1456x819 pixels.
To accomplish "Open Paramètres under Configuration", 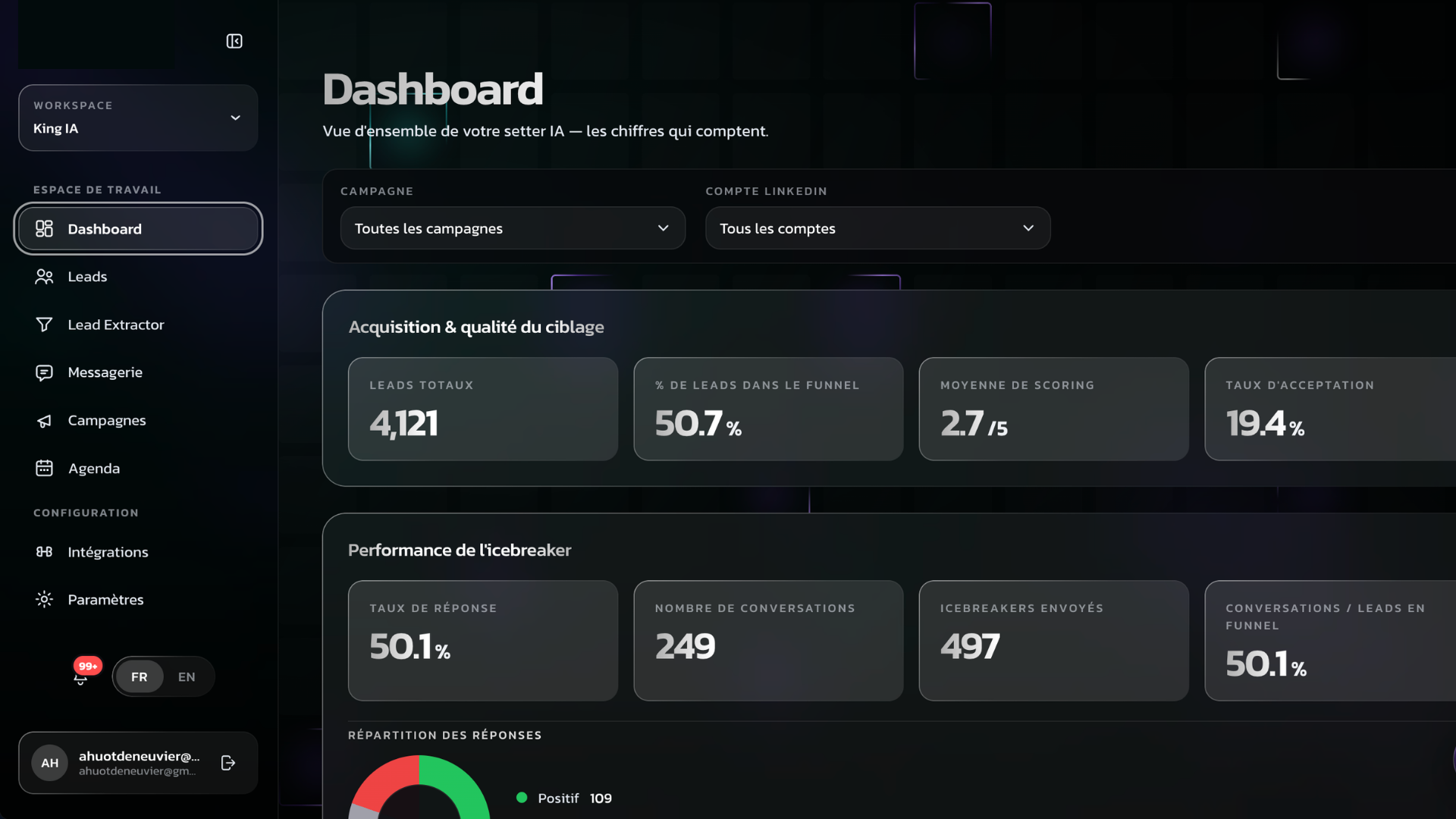I will click(138, 600).
